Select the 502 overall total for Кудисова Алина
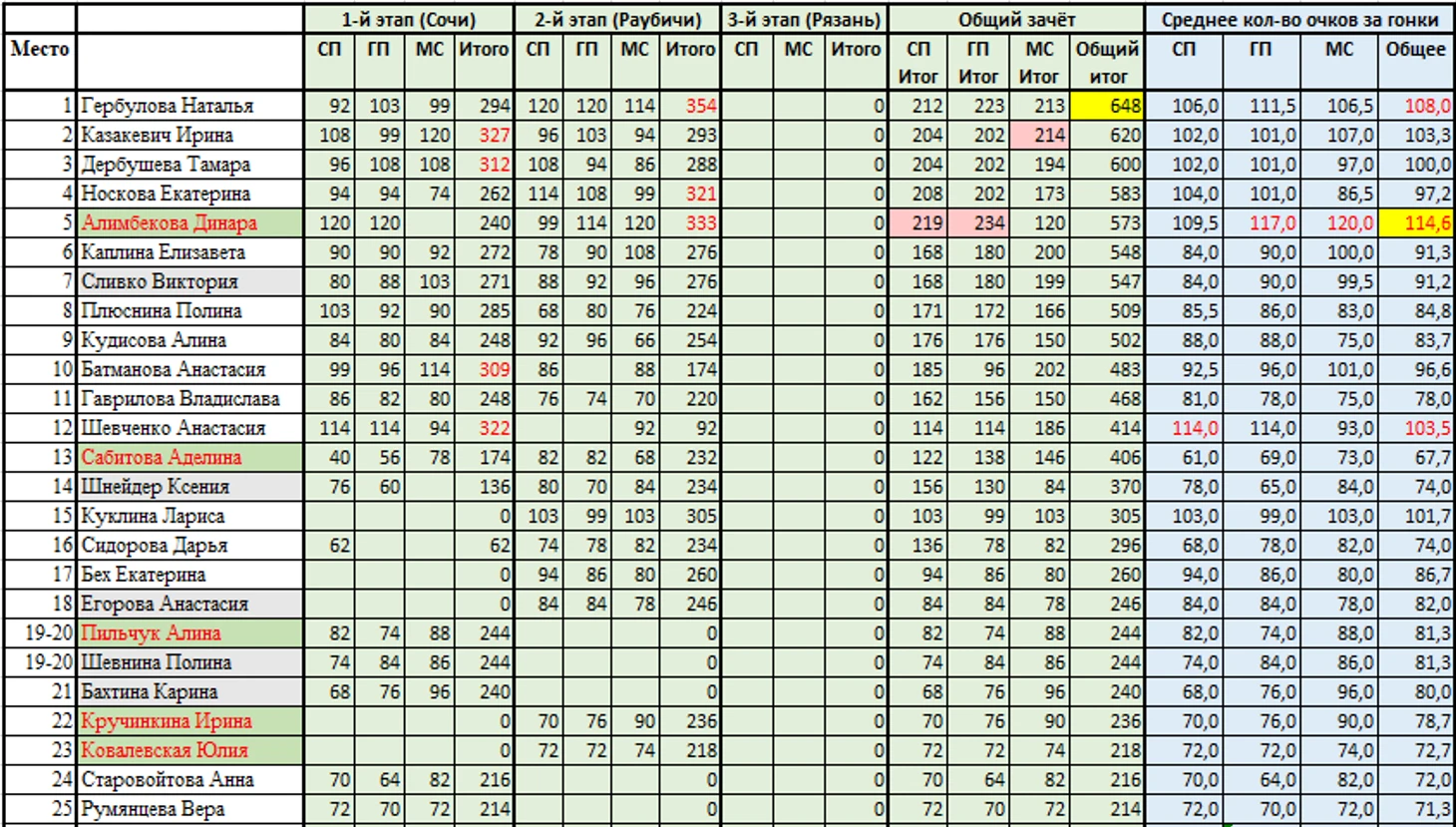 [x=1107, y=340]
